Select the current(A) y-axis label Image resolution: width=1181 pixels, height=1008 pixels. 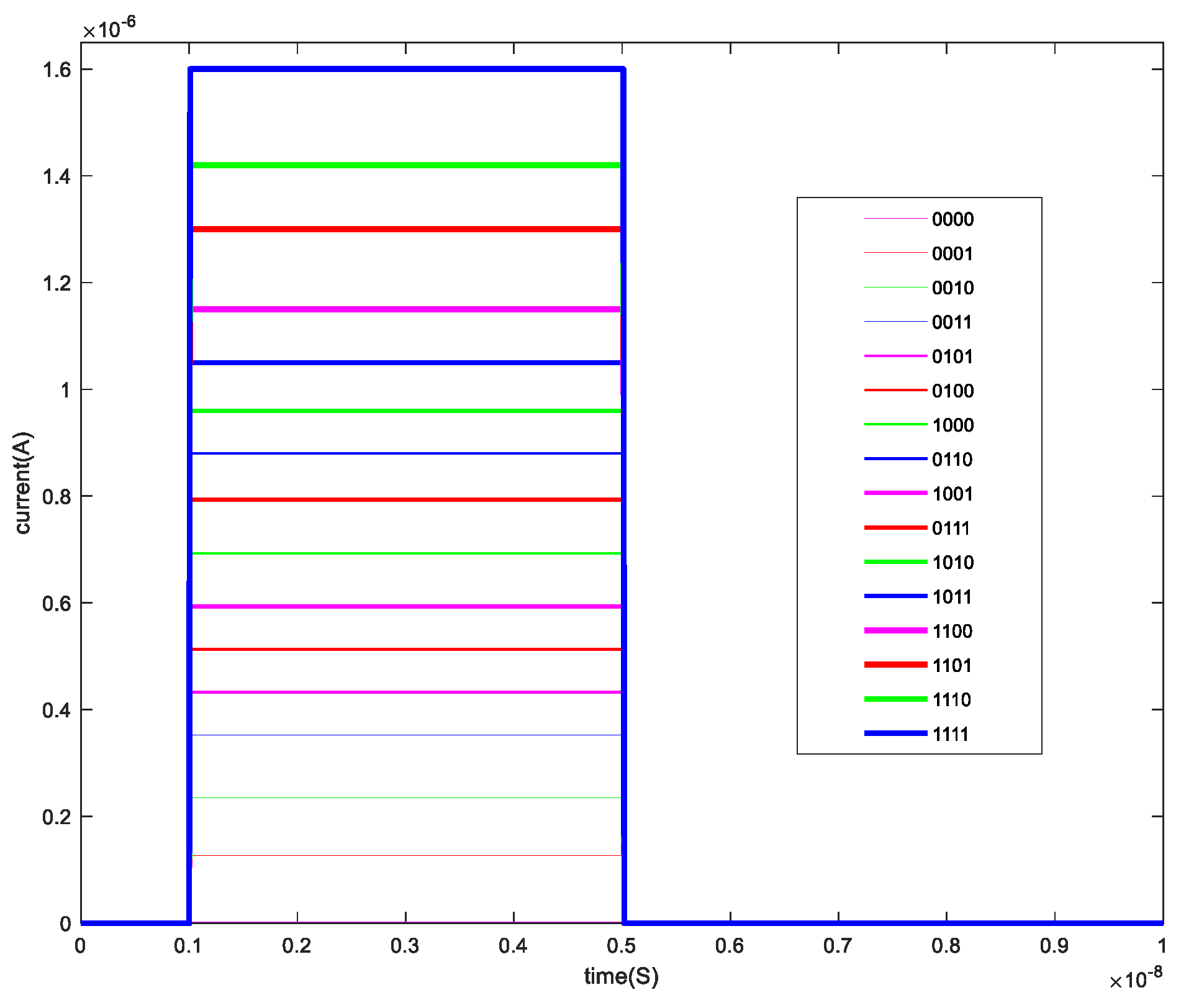coord(24,483)
